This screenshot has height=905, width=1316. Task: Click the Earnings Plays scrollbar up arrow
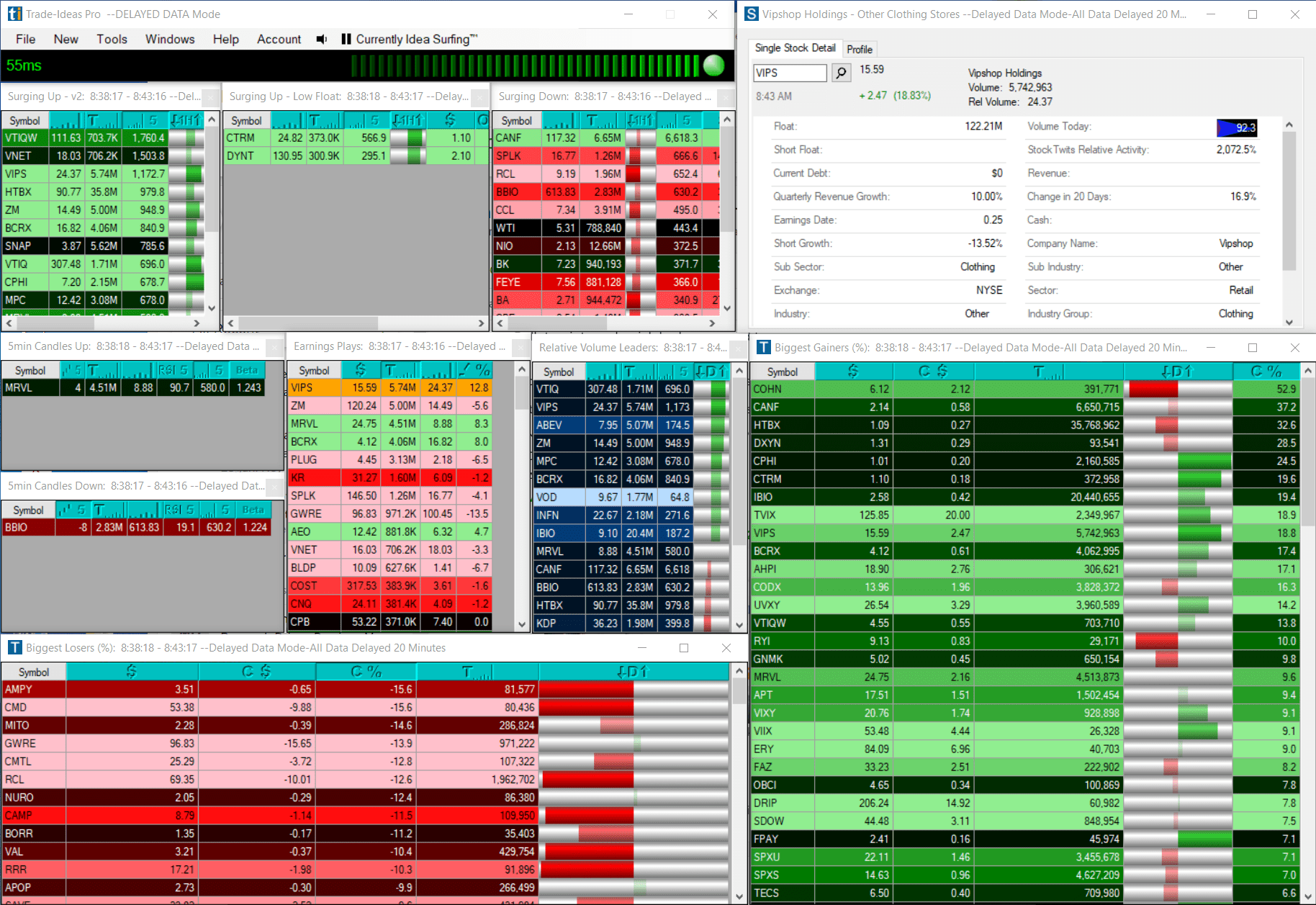click(523, 369)
